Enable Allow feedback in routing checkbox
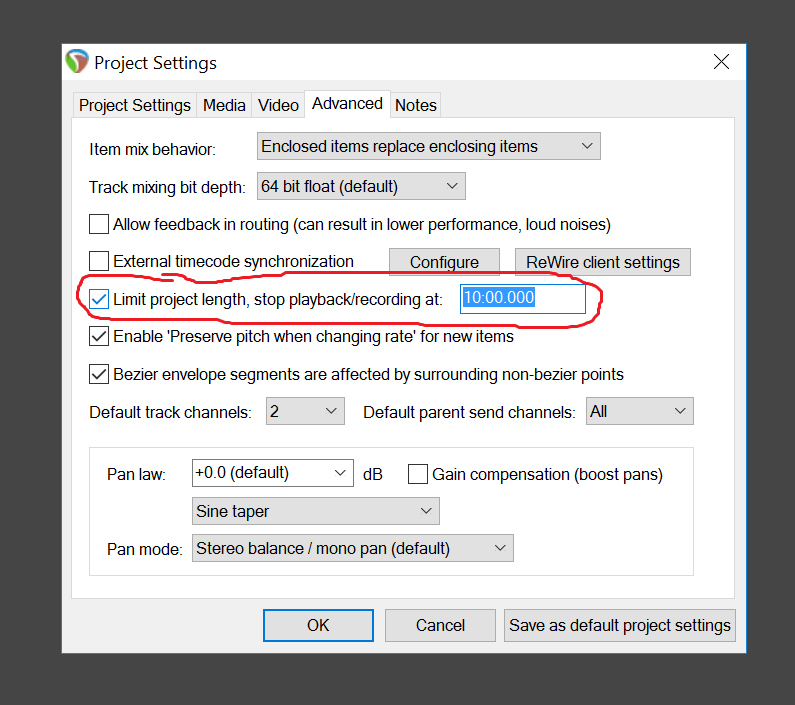This screenshot has width=795, height=705. click(99, 224)
